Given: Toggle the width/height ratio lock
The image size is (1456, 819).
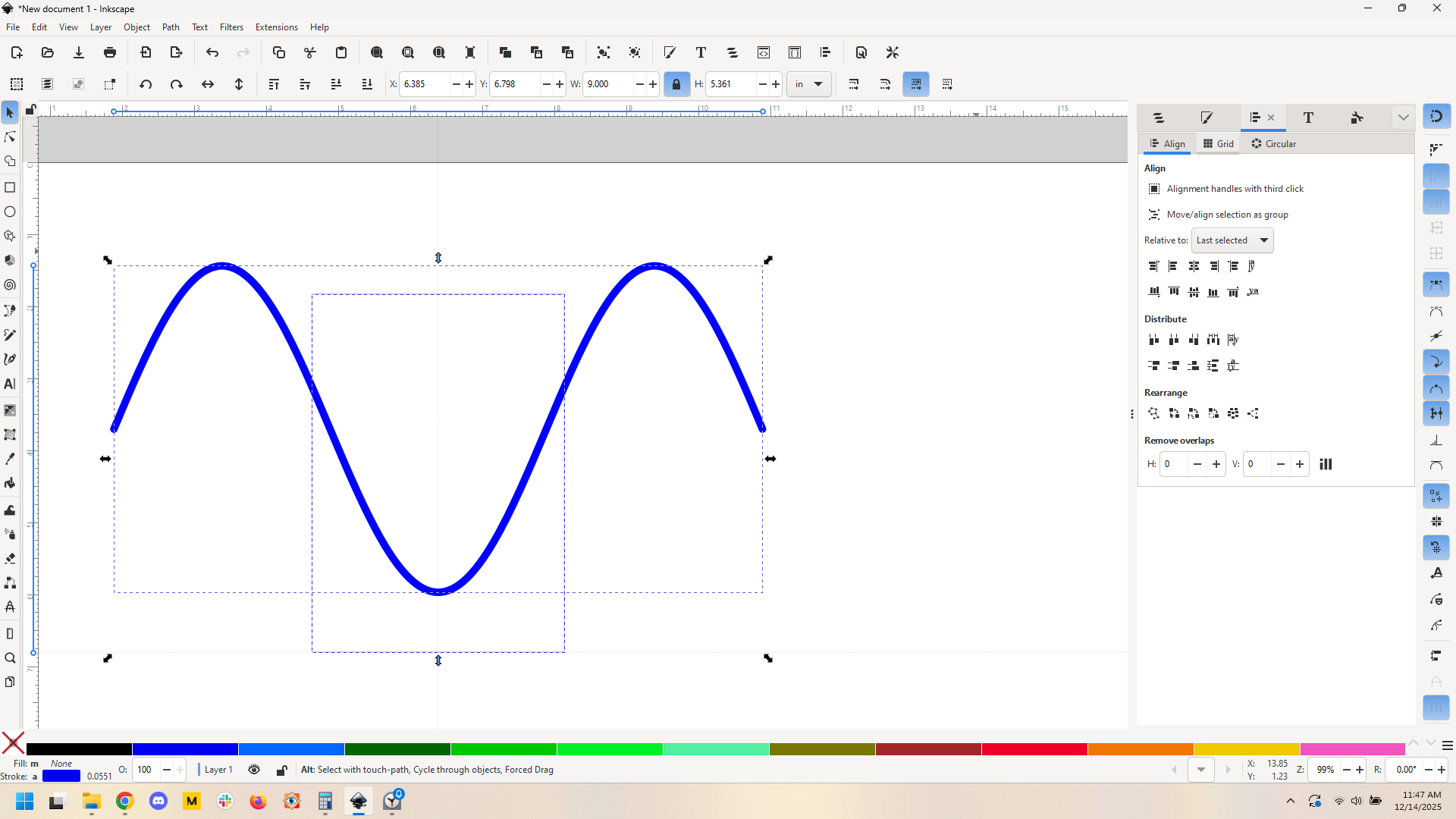Looking at the screenshot, I should coord(676,84).
